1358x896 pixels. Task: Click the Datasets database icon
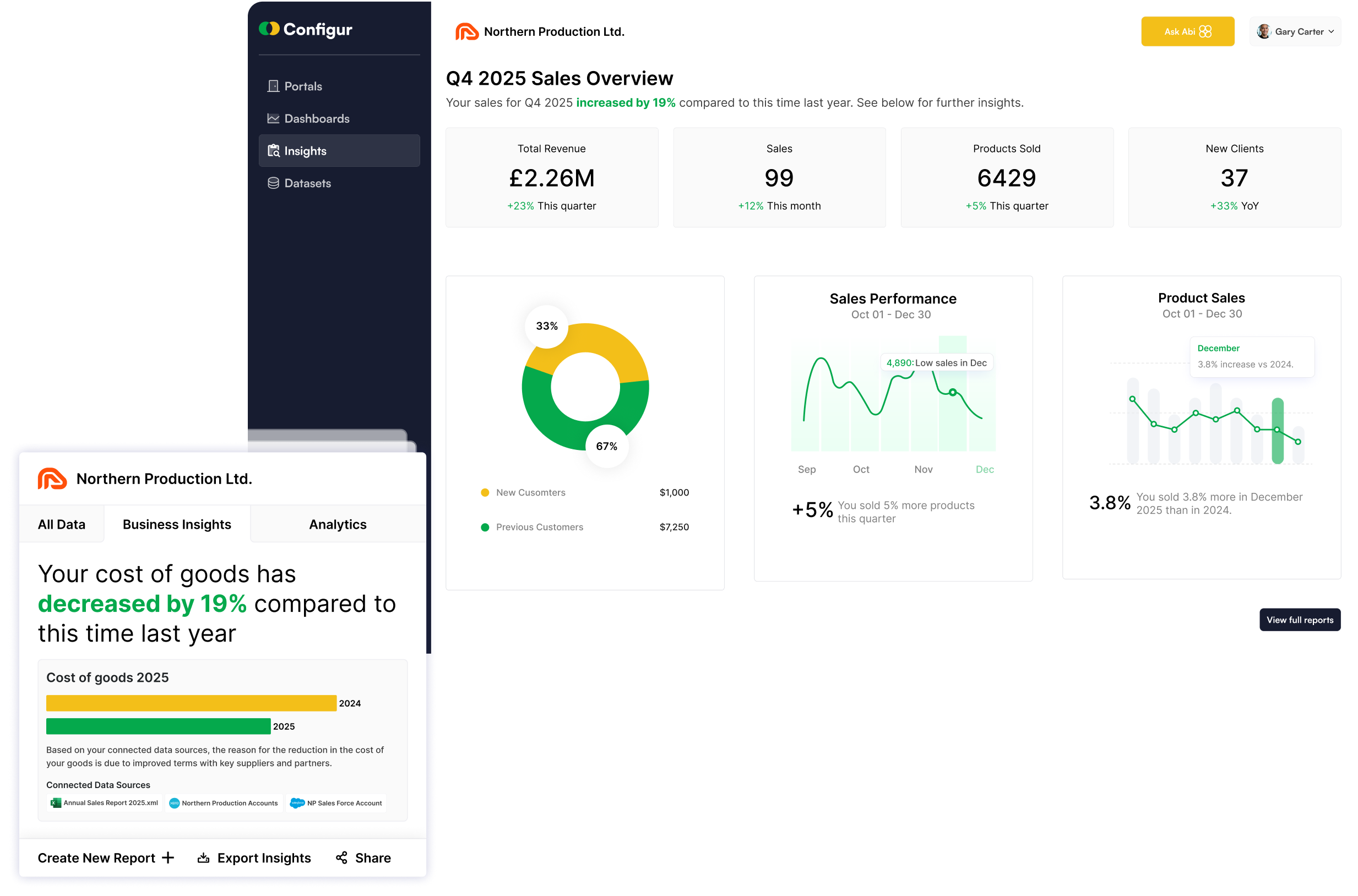(x=273, y=183)
